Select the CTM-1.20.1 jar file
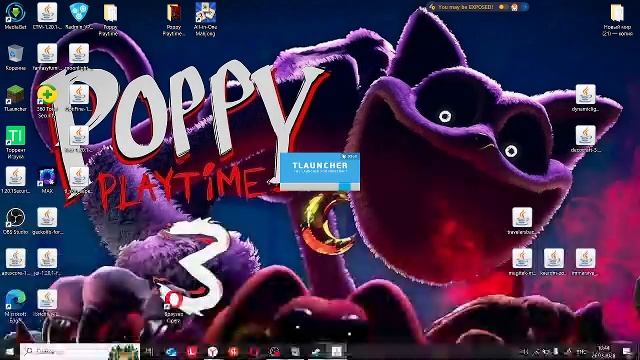 (47, 16)
